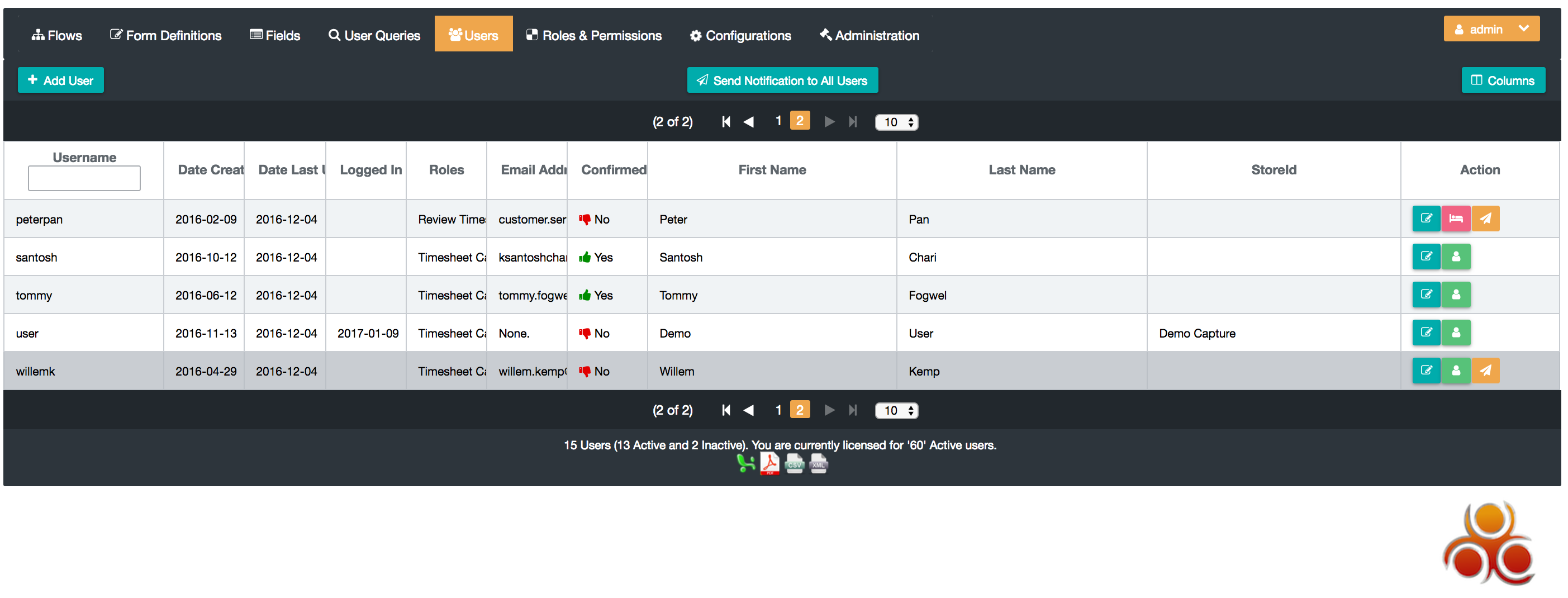Open the admin account dropdown

tap(1491, 29)
